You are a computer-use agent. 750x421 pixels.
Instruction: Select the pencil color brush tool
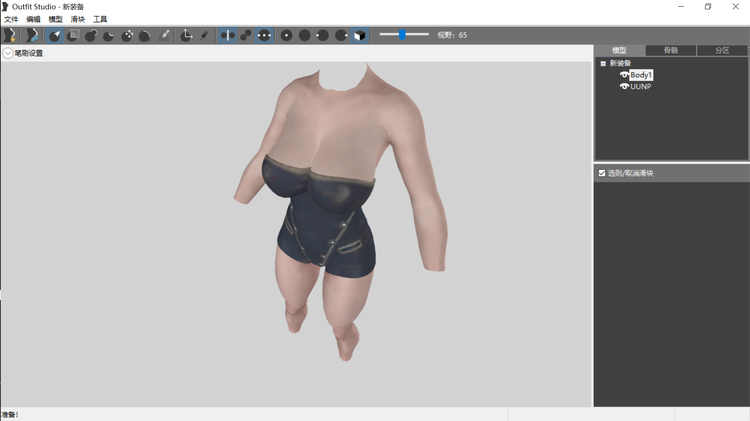coord(205,35)
